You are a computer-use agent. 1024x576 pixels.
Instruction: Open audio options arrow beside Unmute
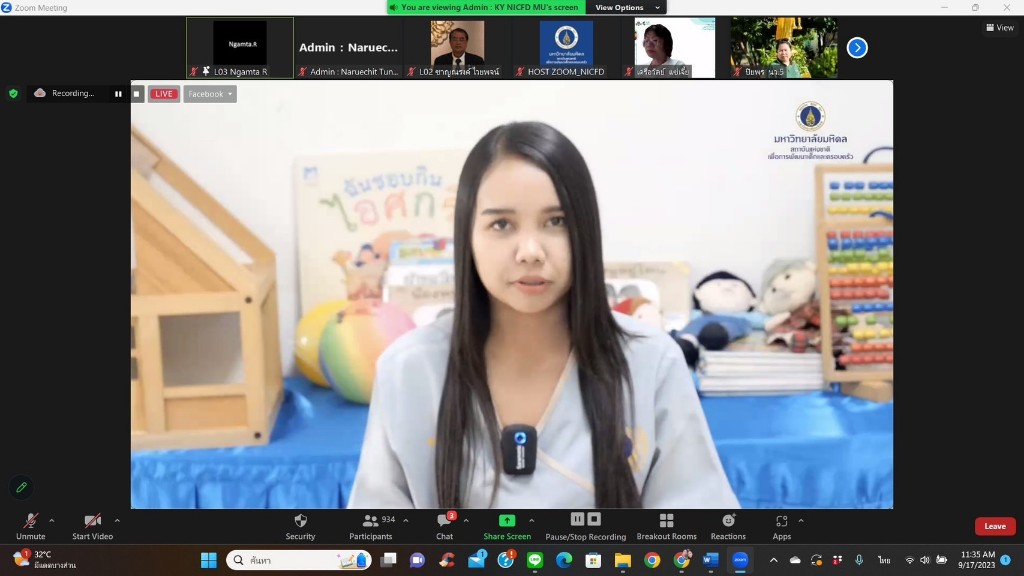[x=52, y=520]
